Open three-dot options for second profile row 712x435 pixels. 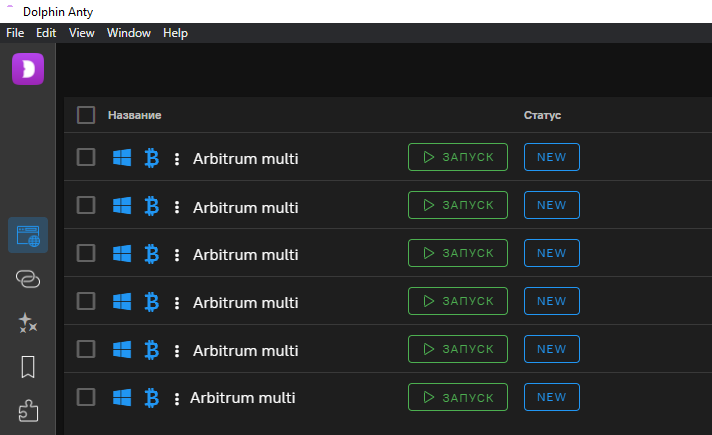point(177,207)
